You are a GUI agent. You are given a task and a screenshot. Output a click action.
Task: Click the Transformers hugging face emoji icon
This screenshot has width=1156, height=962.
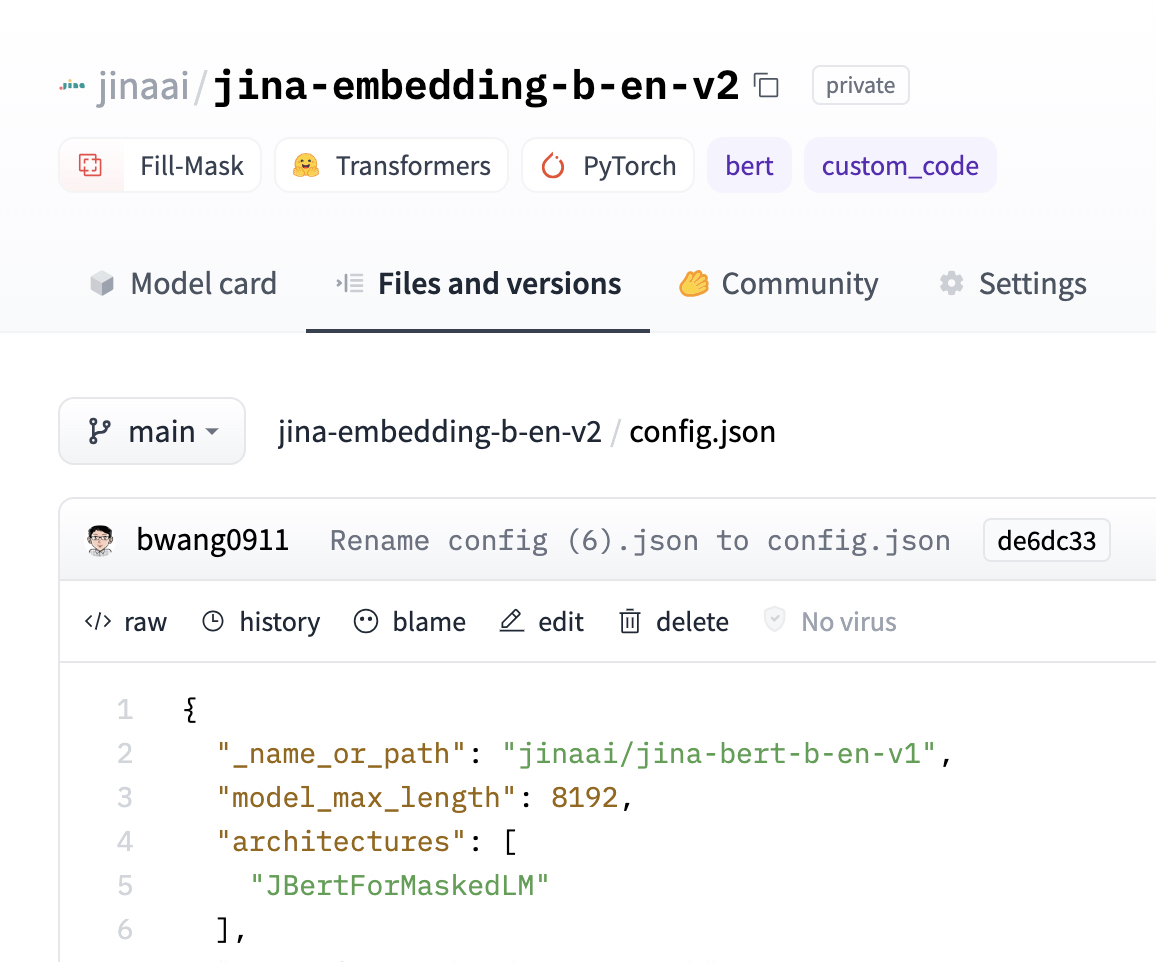[306, 165]
